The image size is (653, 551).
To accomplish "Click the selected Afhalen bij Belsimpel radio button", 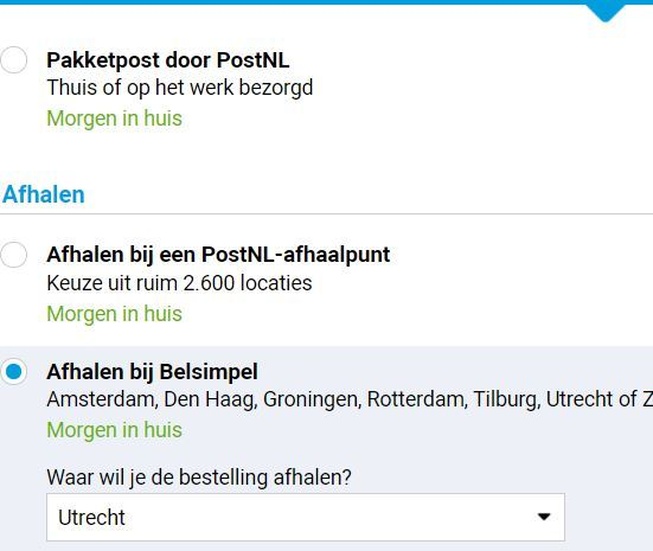I will pos(14,373).
